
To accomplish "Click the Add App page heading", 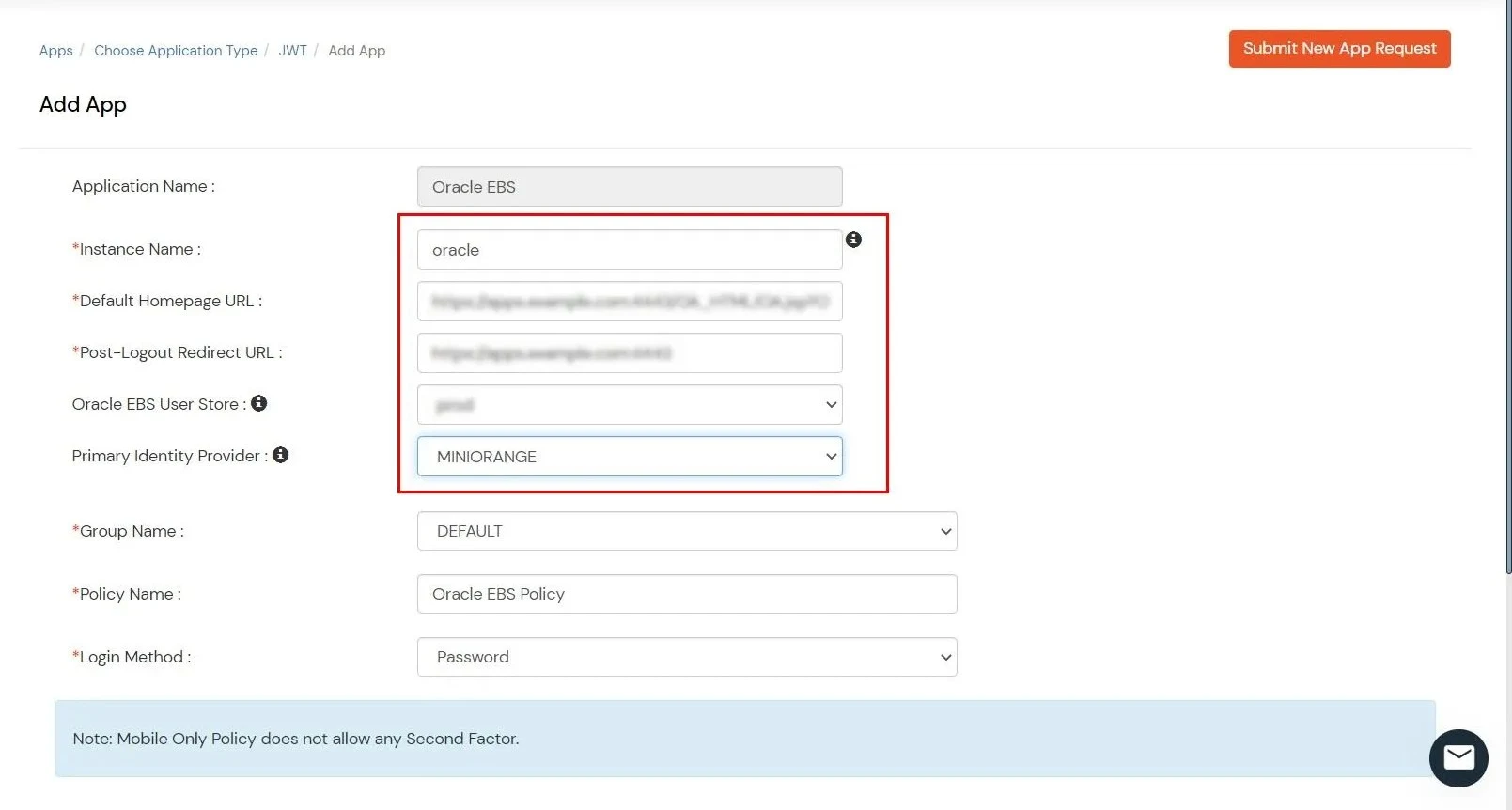I will pyautogui.click(x=83, y=104).
